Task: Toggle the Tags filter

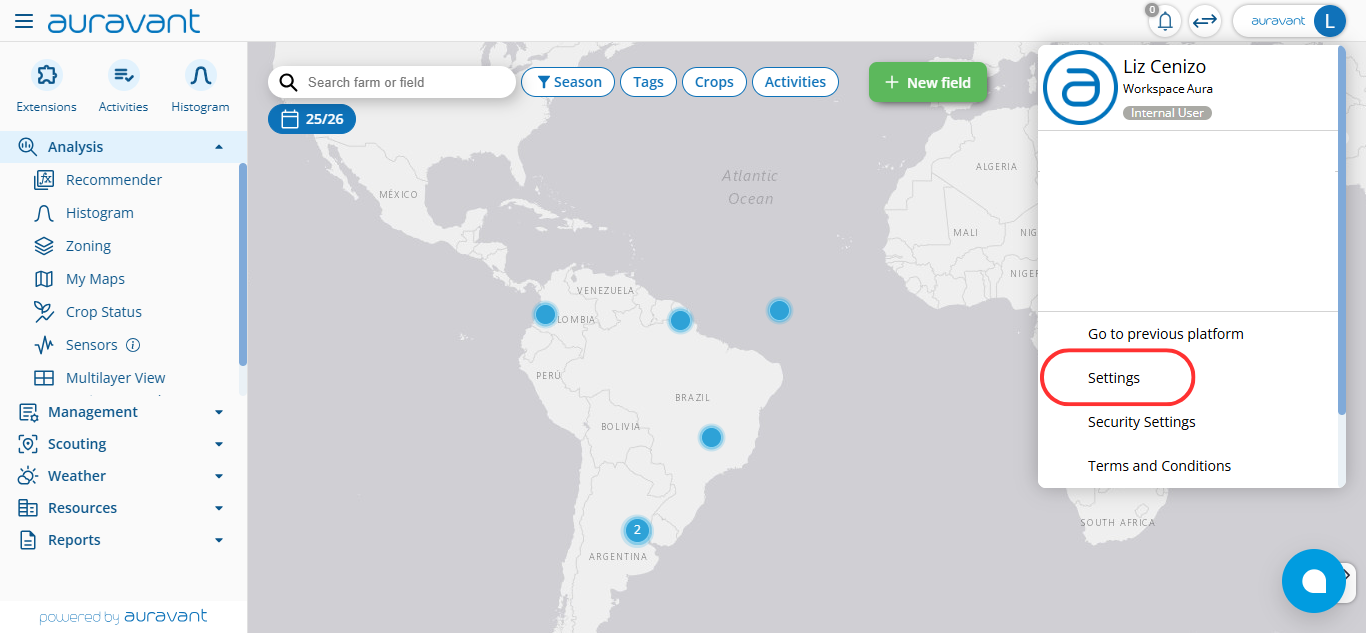Action: point(648,82)
